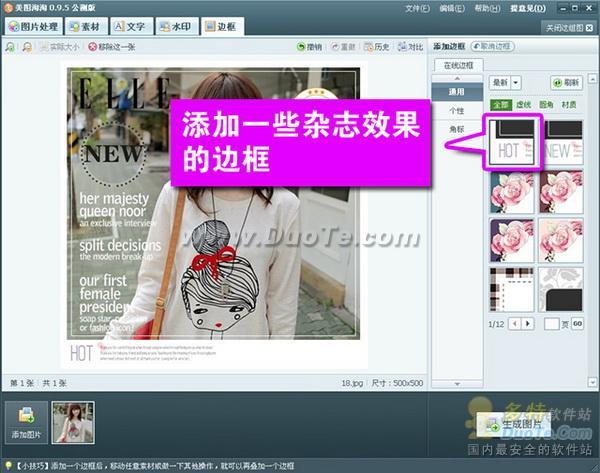
Task: Select the 圆角 (rounded corner) border filter
Action: [x=543, y=103]
